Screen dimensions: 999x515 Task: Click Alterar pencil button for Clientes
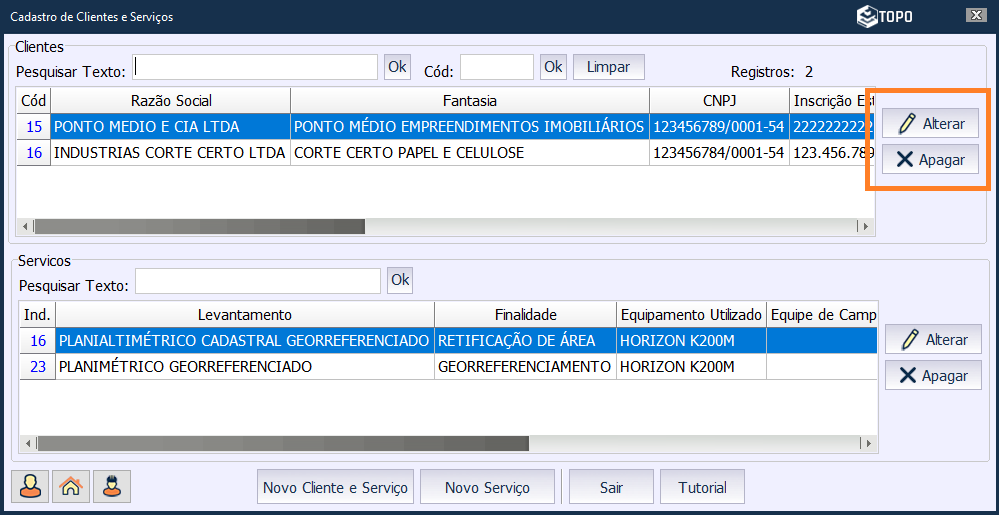(930, 124)
